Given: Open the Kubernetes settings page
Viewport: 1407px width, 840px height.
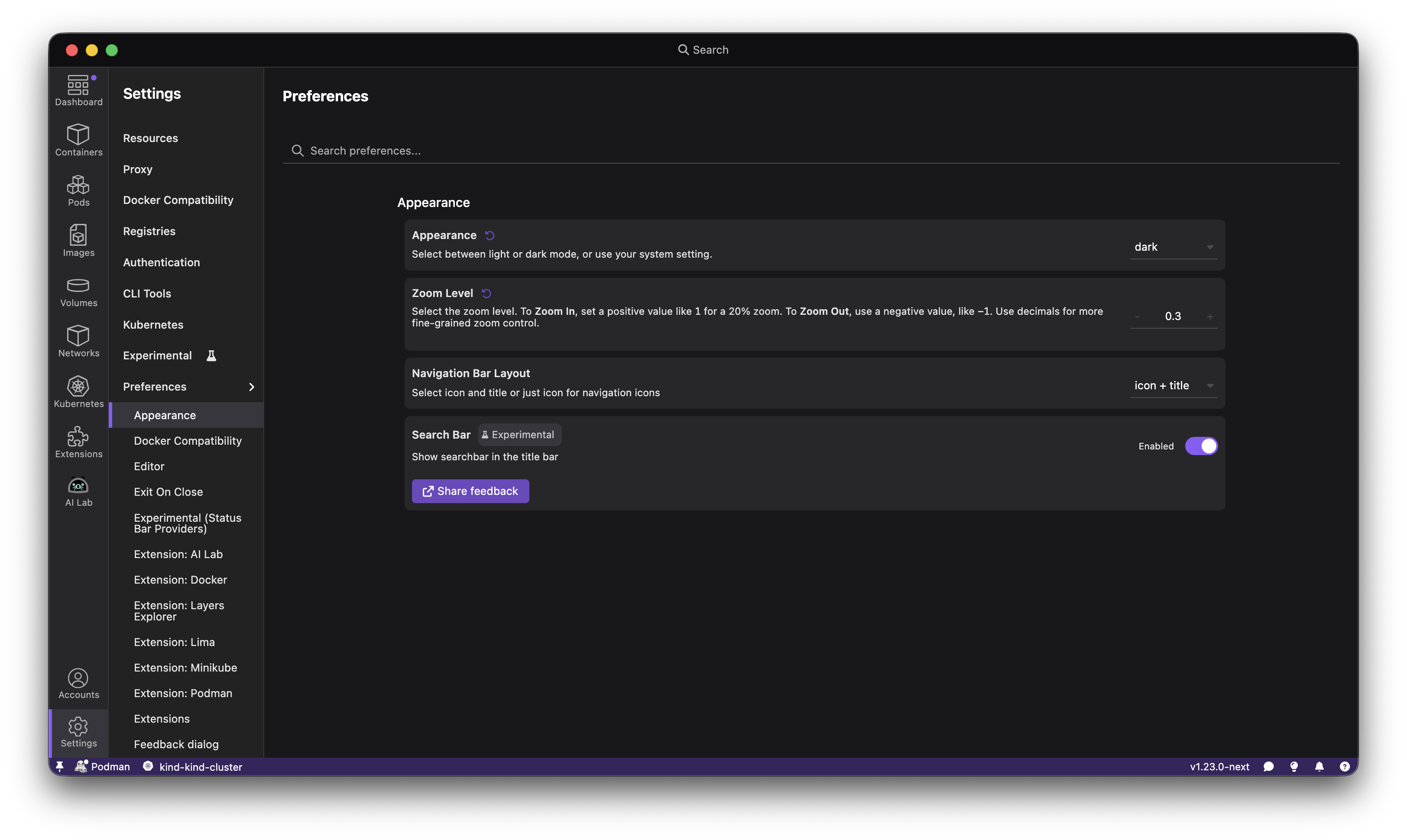Looking at the screenshot, I should [153, 324].
